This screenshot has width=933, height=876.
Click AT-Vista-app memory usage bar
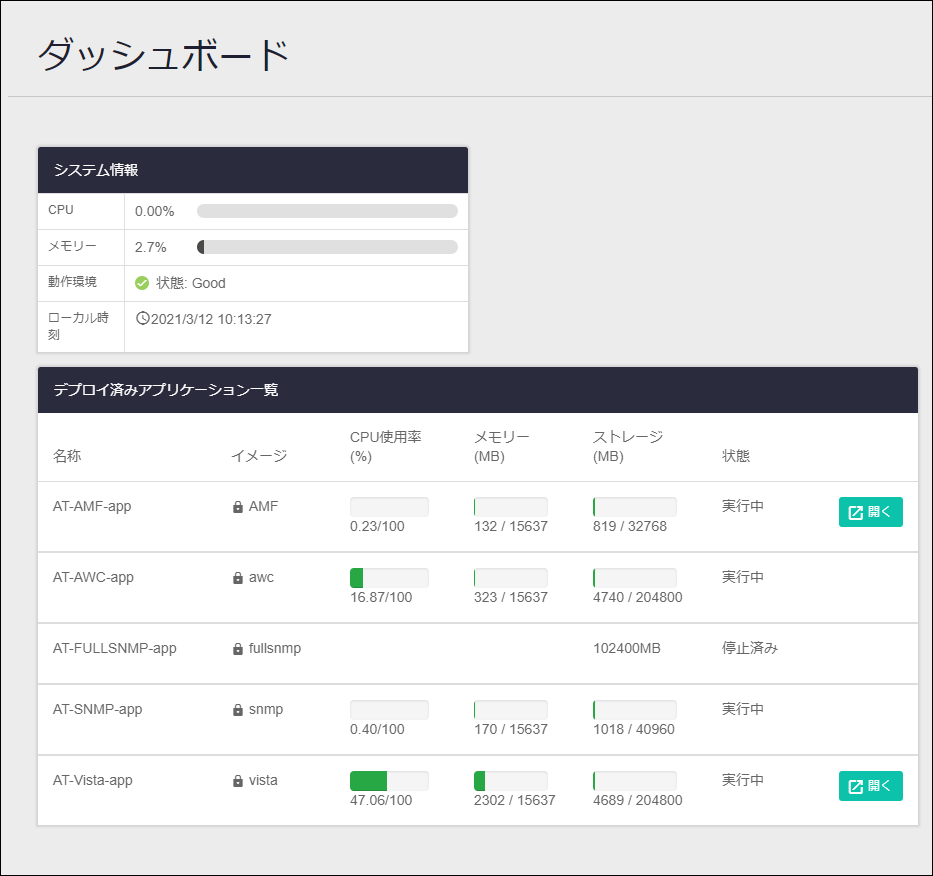pos(511,781)
